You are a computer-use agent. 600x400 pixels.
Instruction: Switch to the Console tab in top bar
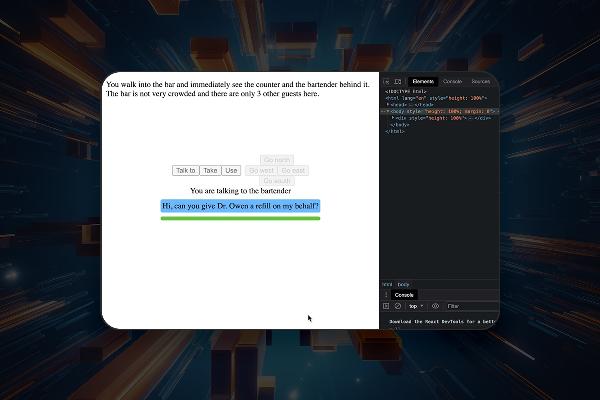tap(452, 82)
